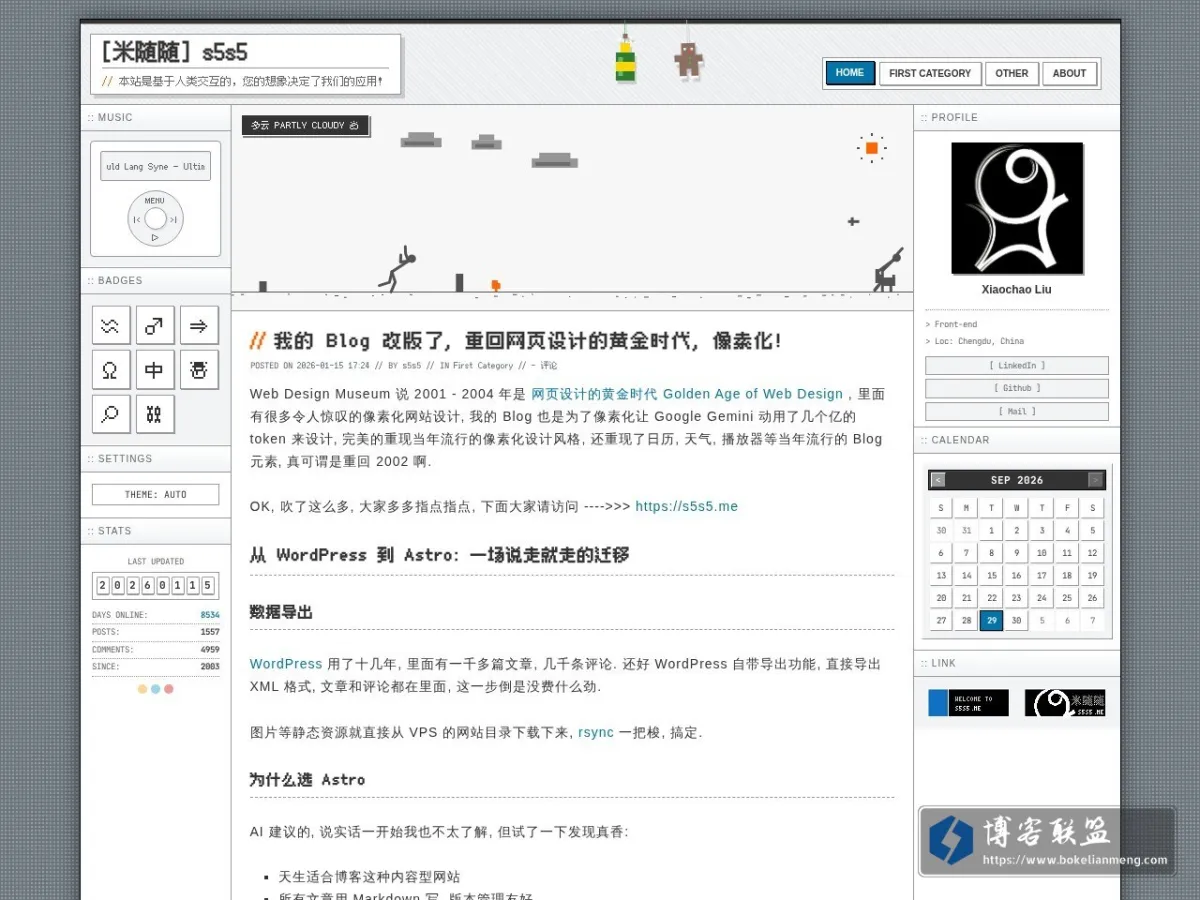The image size is (1200, 900).
Task: Click the SEP 2026 calendar header
Action: click(1017, 480)
